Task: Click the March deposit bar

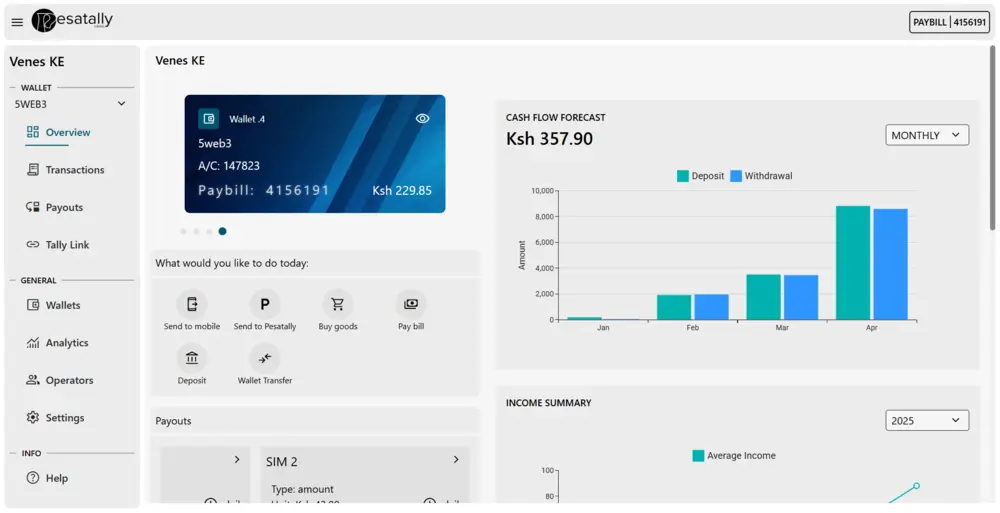Action: pos(763,297)
